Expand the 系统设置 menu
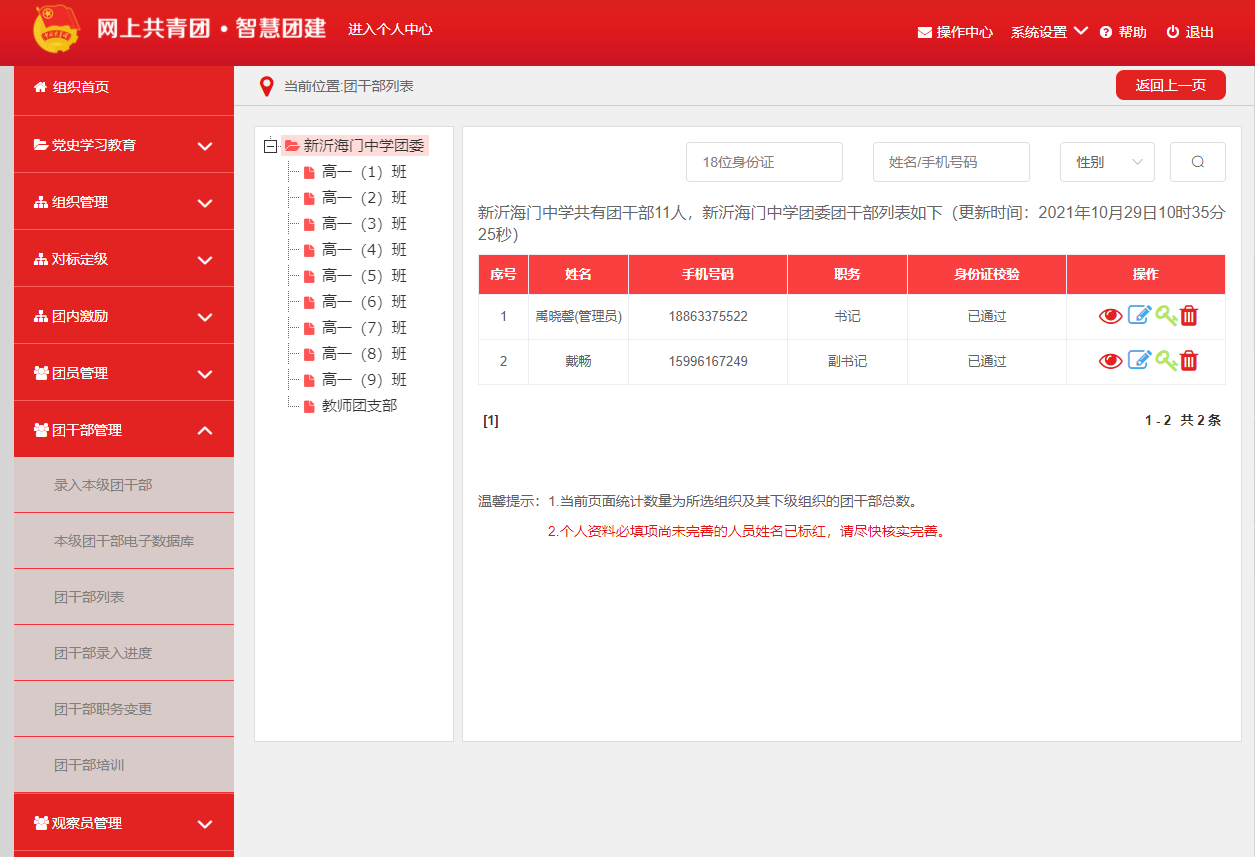Viewport: 1255px width, 857px height. click(1049, 32)
